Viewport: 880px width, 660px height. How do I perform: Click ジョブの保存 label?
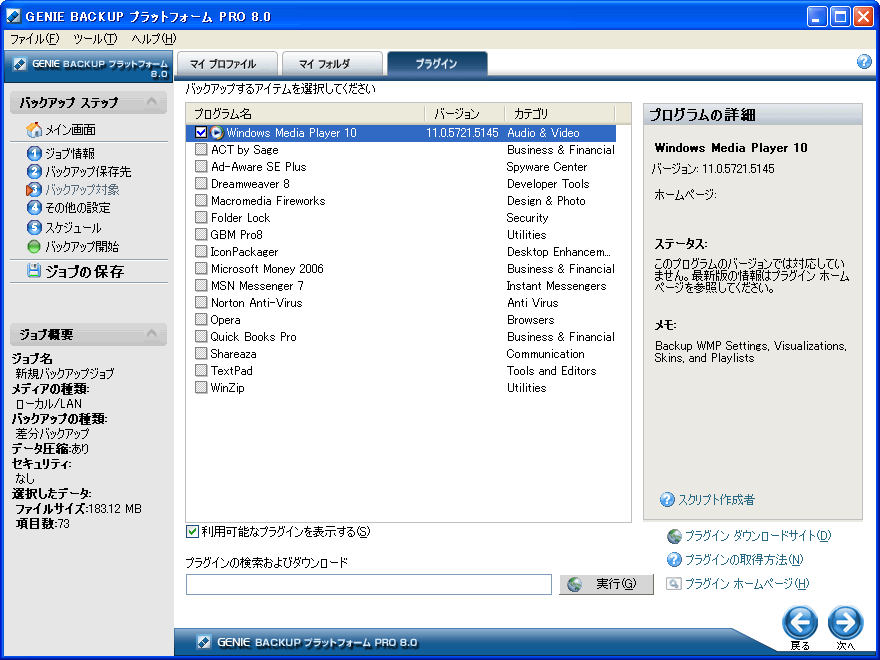click(85, 272)
